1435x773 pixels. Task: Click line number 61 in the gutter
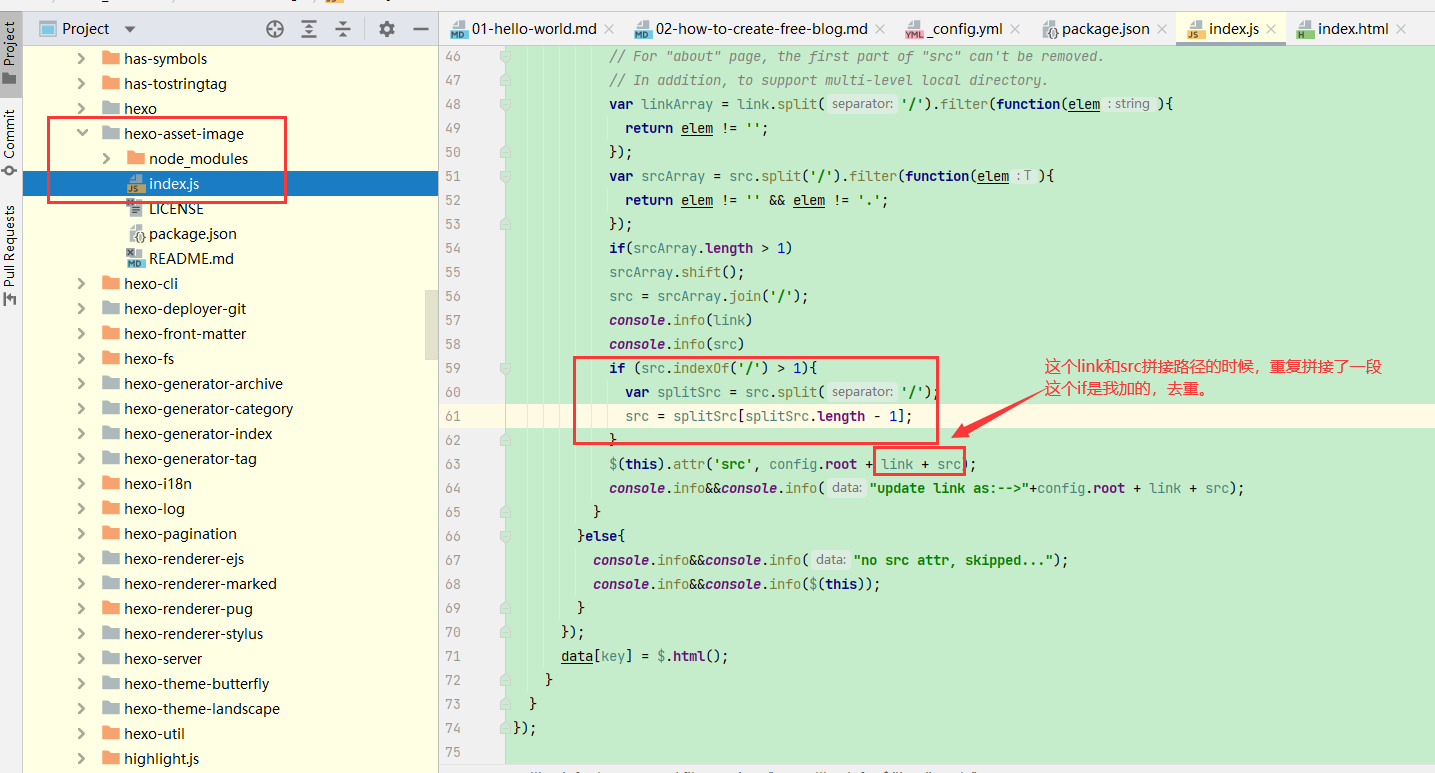coord(453,416)
